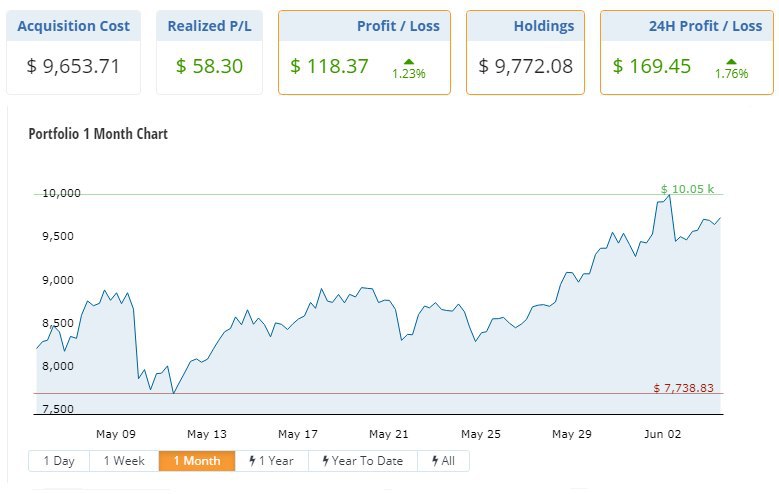Click green up arrow above 1.76% change

click(x=731, y=61)
